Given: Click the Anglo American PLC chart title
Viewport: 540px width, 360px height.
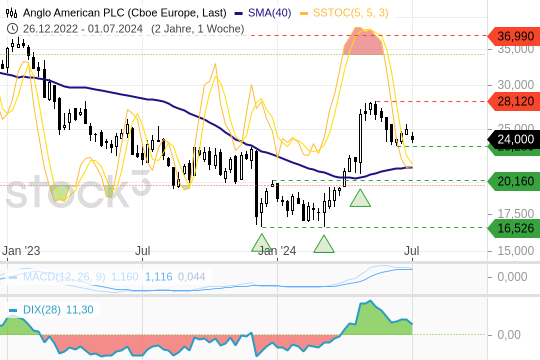Looking at the screenshot, I should tap(125, 13).
